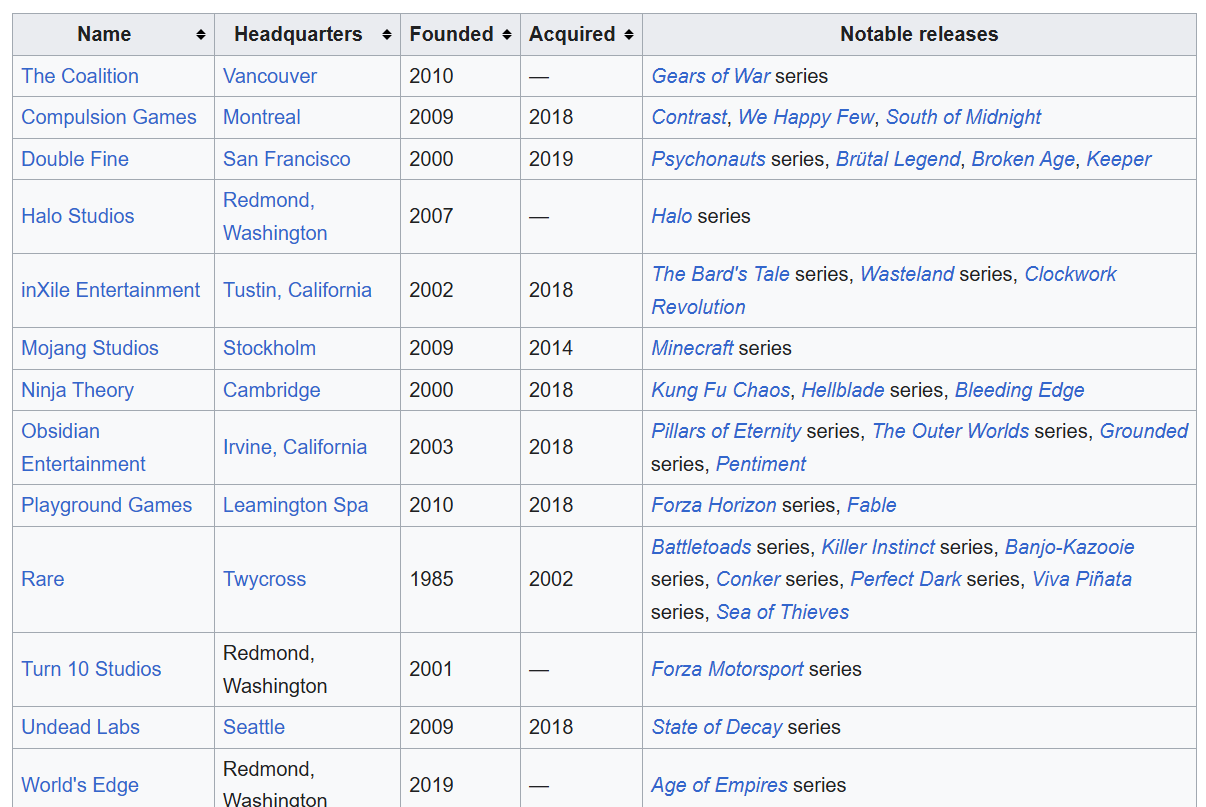The image size is (1206, 807).
Task: Follow Halo Studios' Redmond, Washington link
Action: (x=275, y=216)
